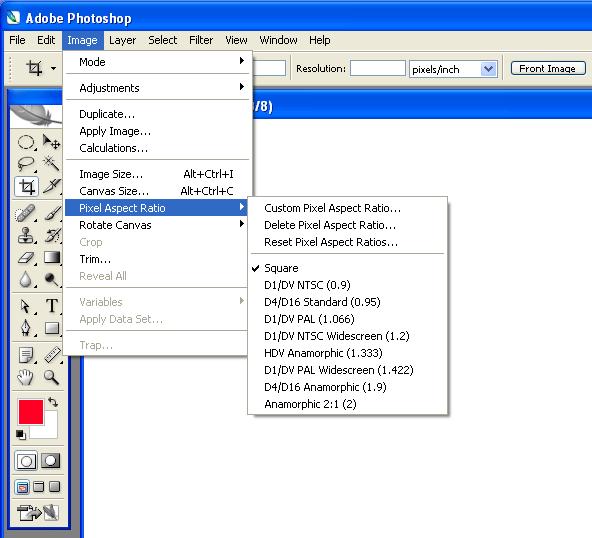Screen dimensions: 592x538
Task: Select the Hand tool
Action: point(25,377)
